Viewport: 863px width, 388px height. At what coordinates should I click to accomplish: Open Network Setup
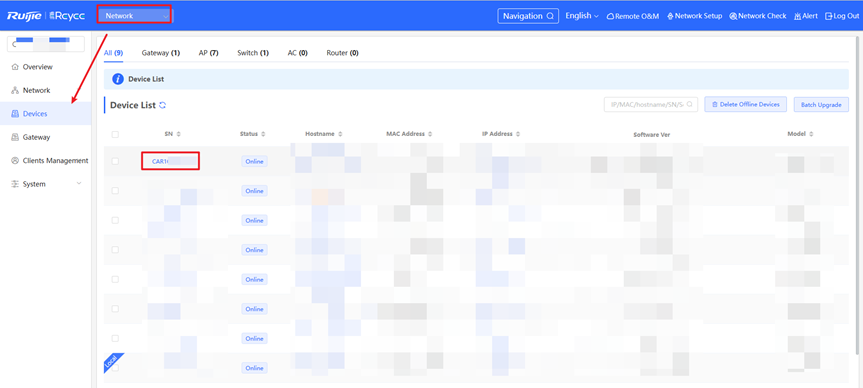[694, 16]
